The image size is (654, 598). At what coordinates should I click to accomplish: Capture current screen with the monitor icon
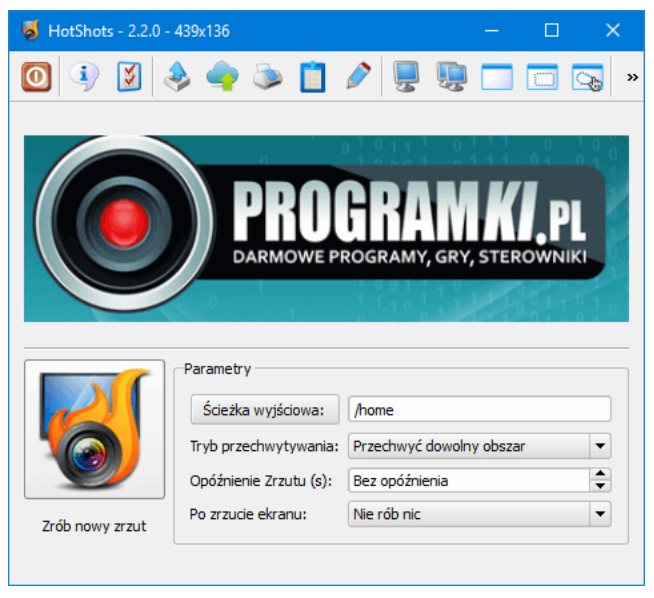(406, 77)
